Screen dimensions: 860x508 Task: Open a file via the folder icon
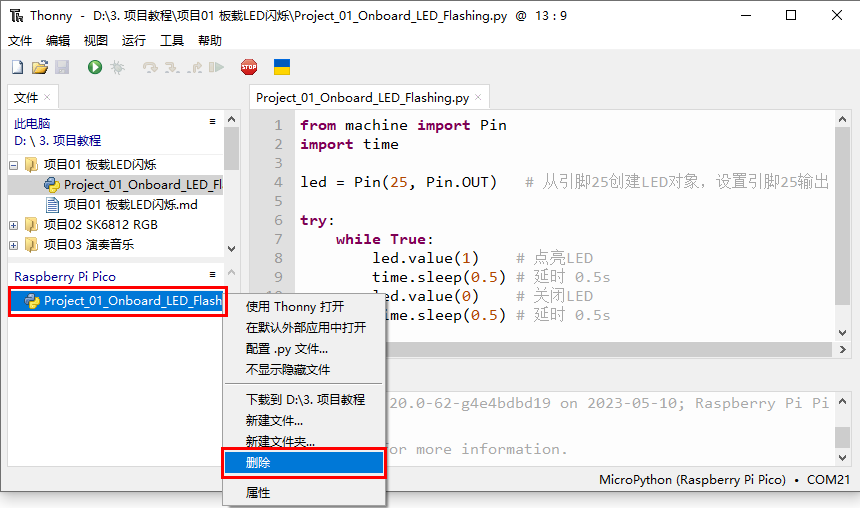click(x=39, y=67)
